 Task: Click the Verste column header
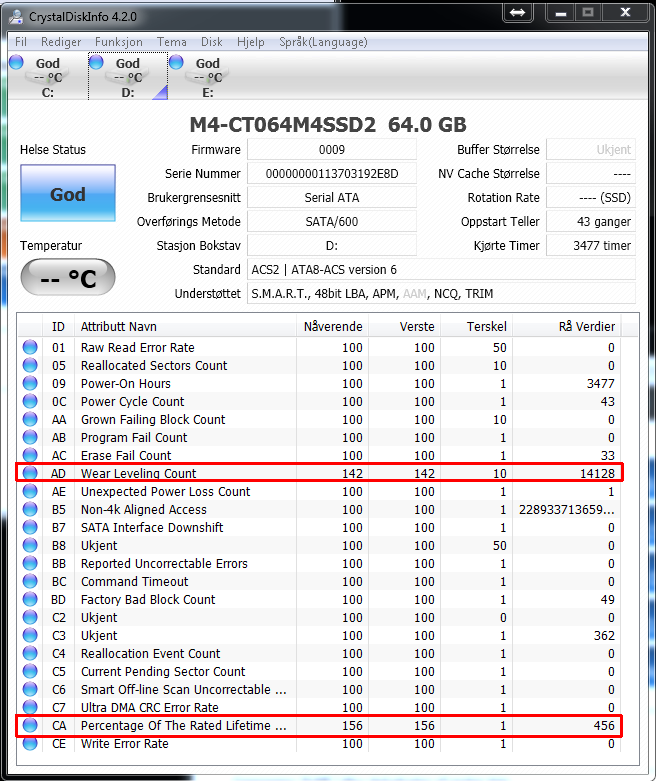coord(404,327)
